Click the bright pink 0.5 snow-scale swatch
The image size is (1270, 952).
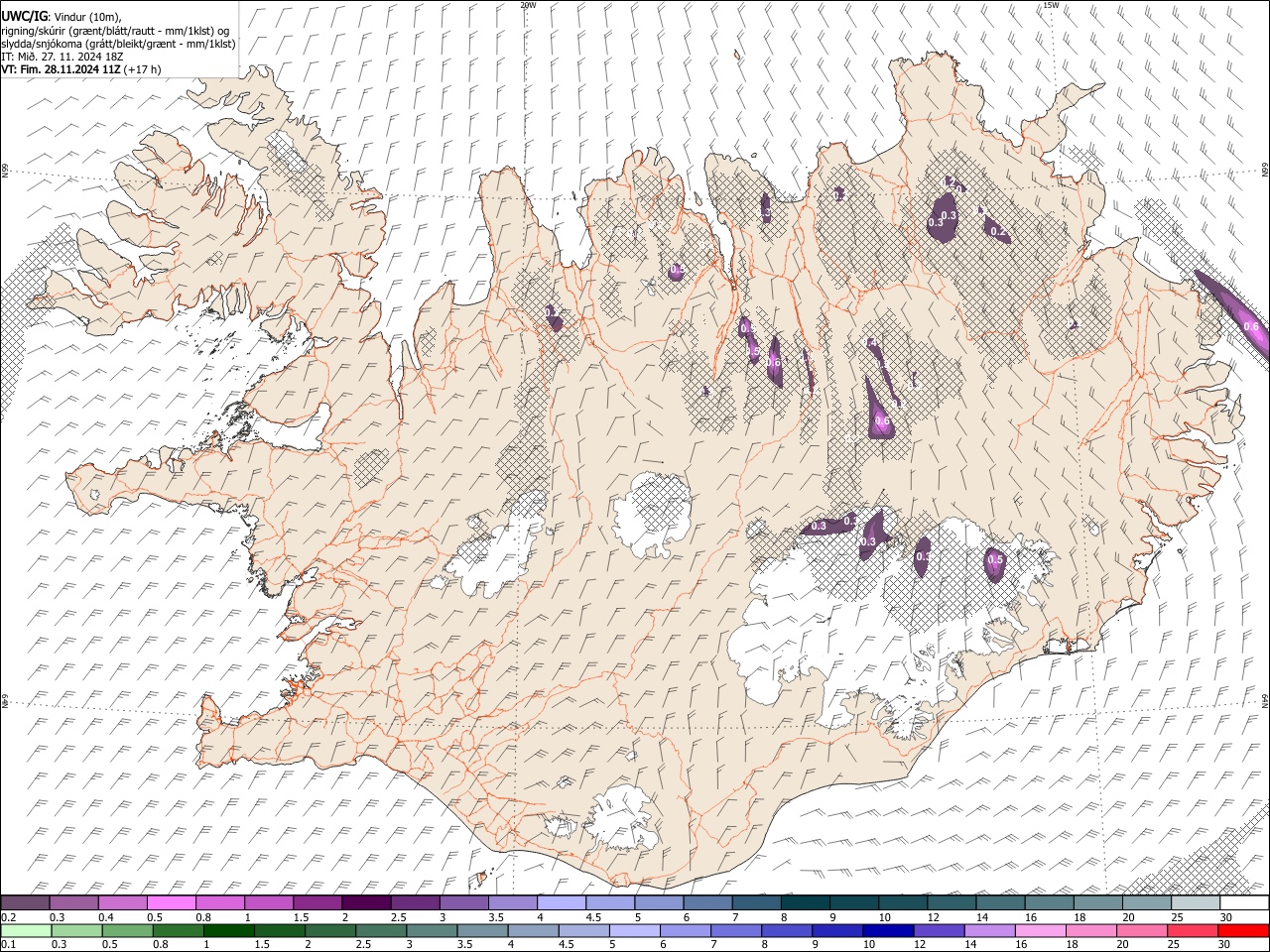(171, 902)
